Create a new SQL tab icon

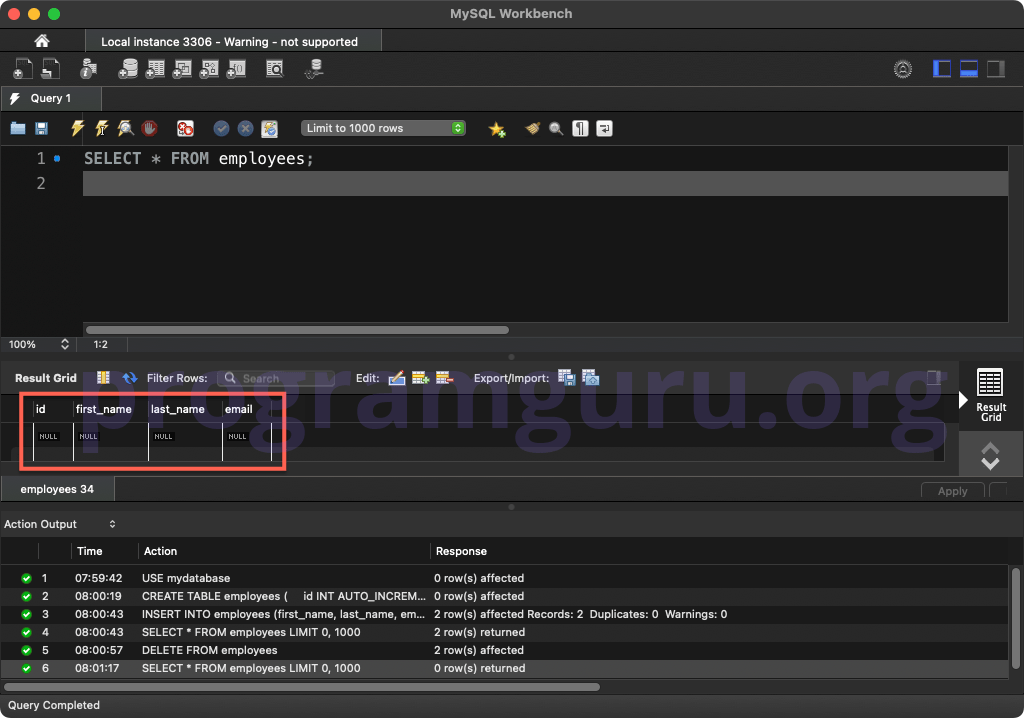(x=23, y=69)
